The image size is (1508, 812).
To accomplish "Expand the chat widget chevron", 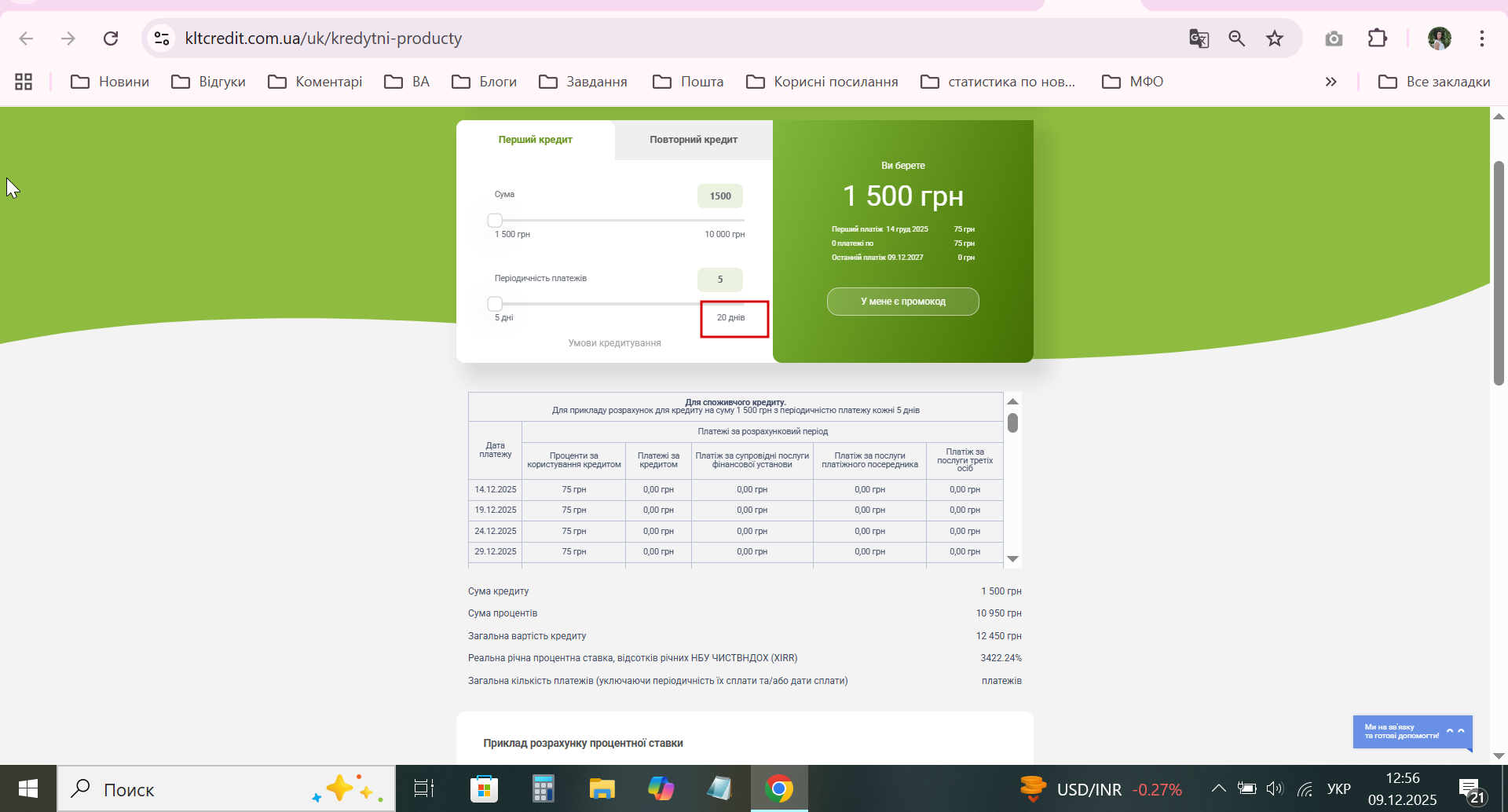I will (x=1455, y=731).
